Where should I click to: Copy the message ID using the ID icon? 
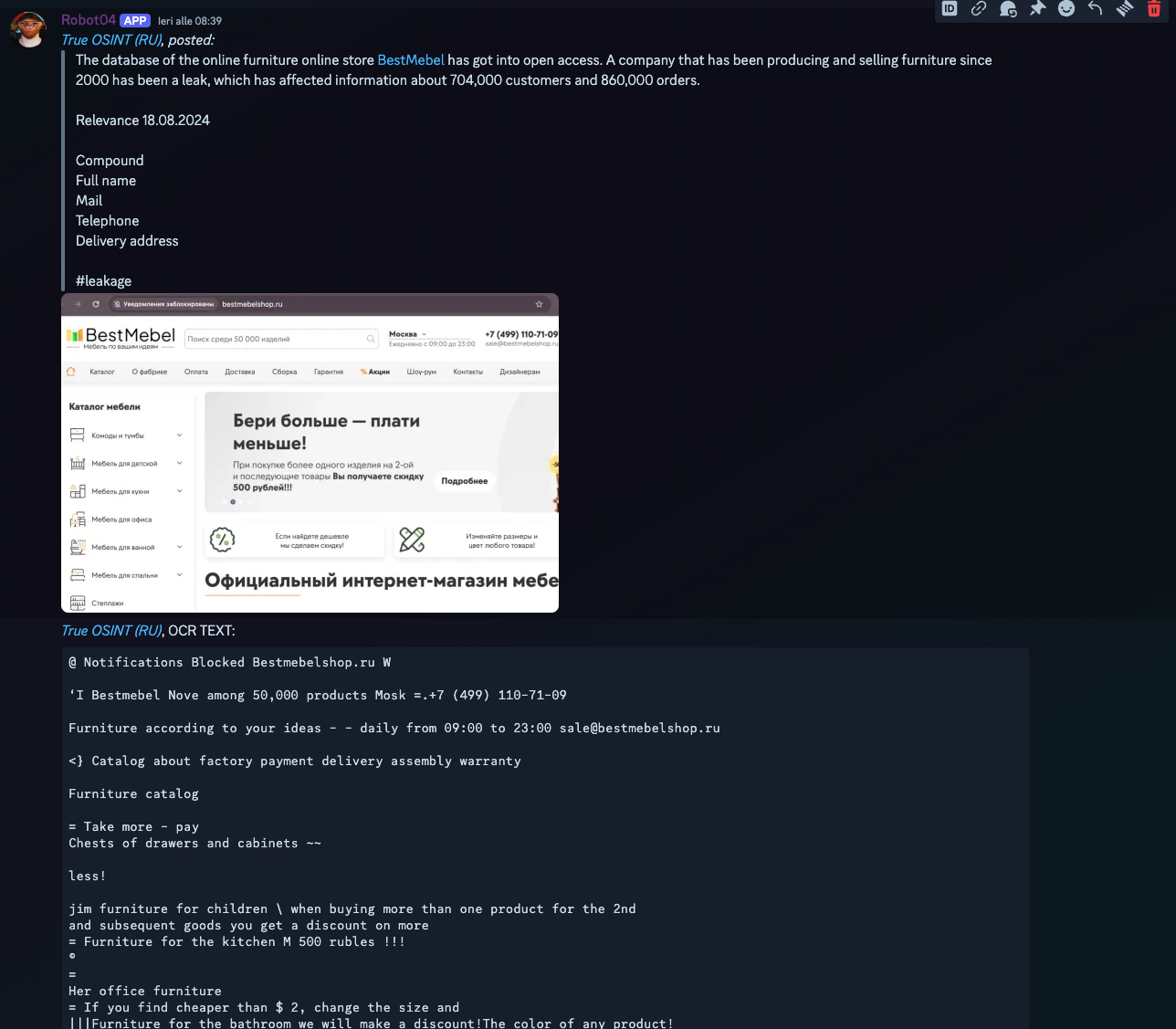coord(950,8)
